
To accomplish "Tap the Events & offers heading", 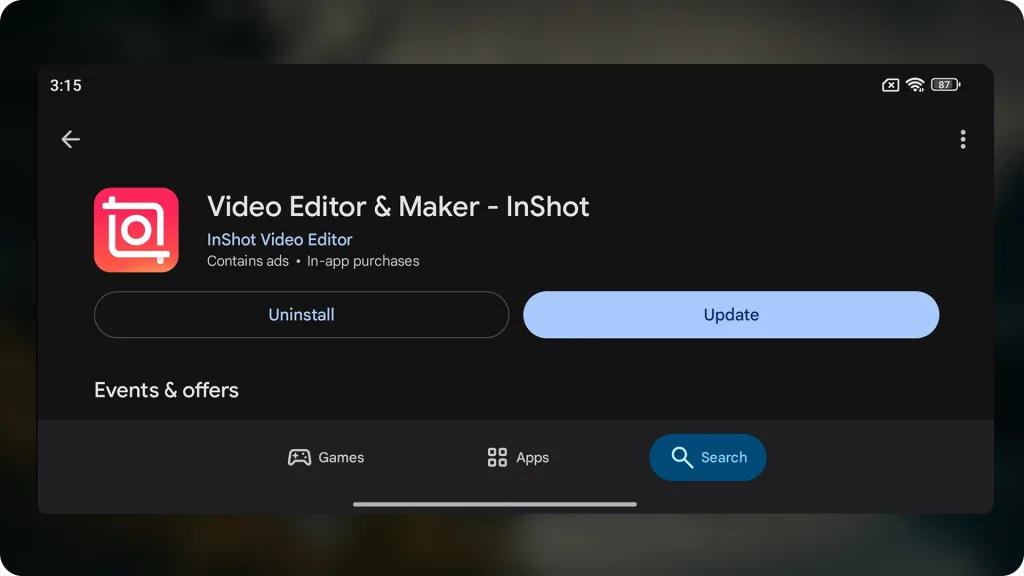I will [166, 390].
